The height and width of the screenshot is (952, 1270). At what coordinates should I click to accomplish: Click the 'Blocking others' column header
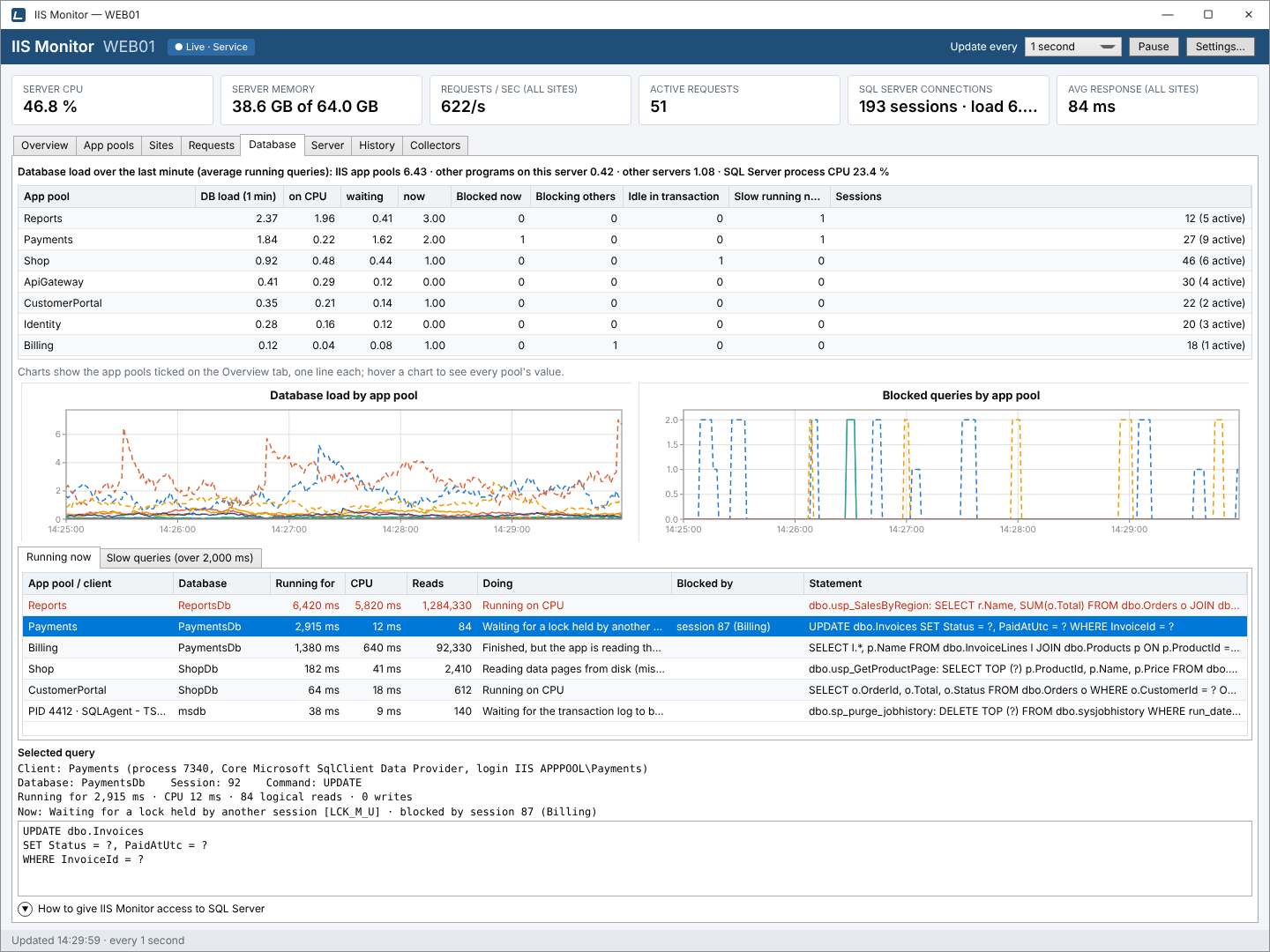(576, 197)
